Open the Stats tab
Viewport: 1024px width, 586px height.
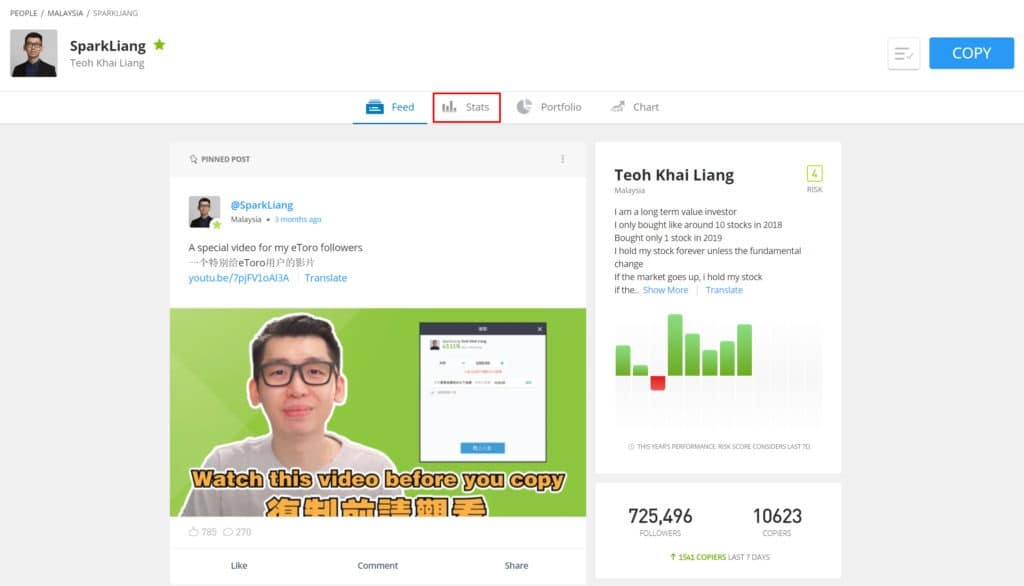[466, 107]
